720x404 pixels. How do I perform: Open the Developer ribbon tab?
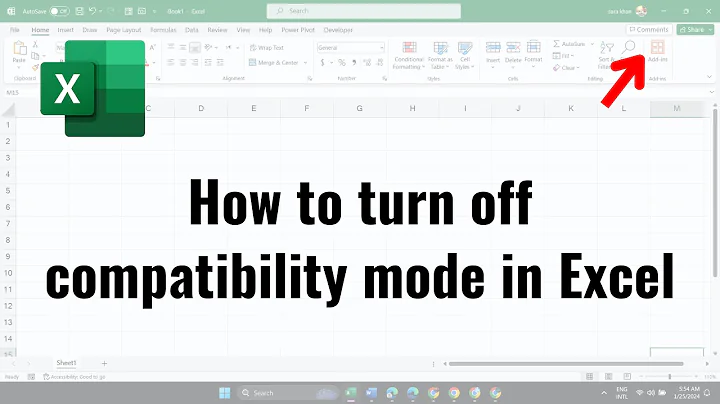(338, 30)
